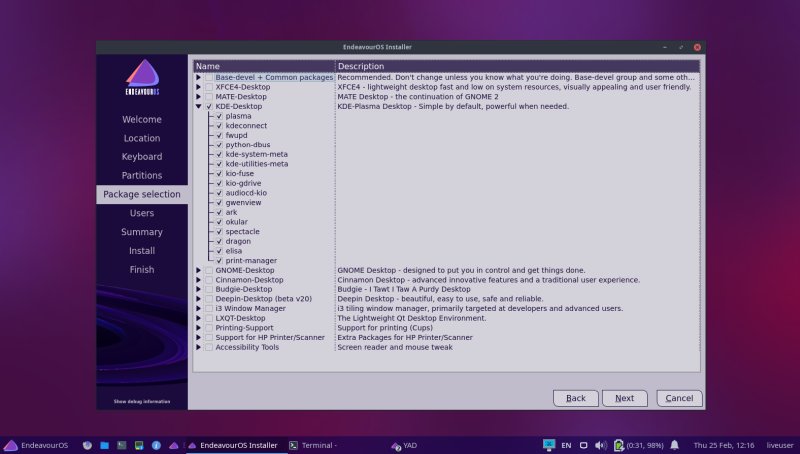This screenshot has width=800, height=454.
Task: Uncheck the elisa package checkbox
Action: point(219,251)
